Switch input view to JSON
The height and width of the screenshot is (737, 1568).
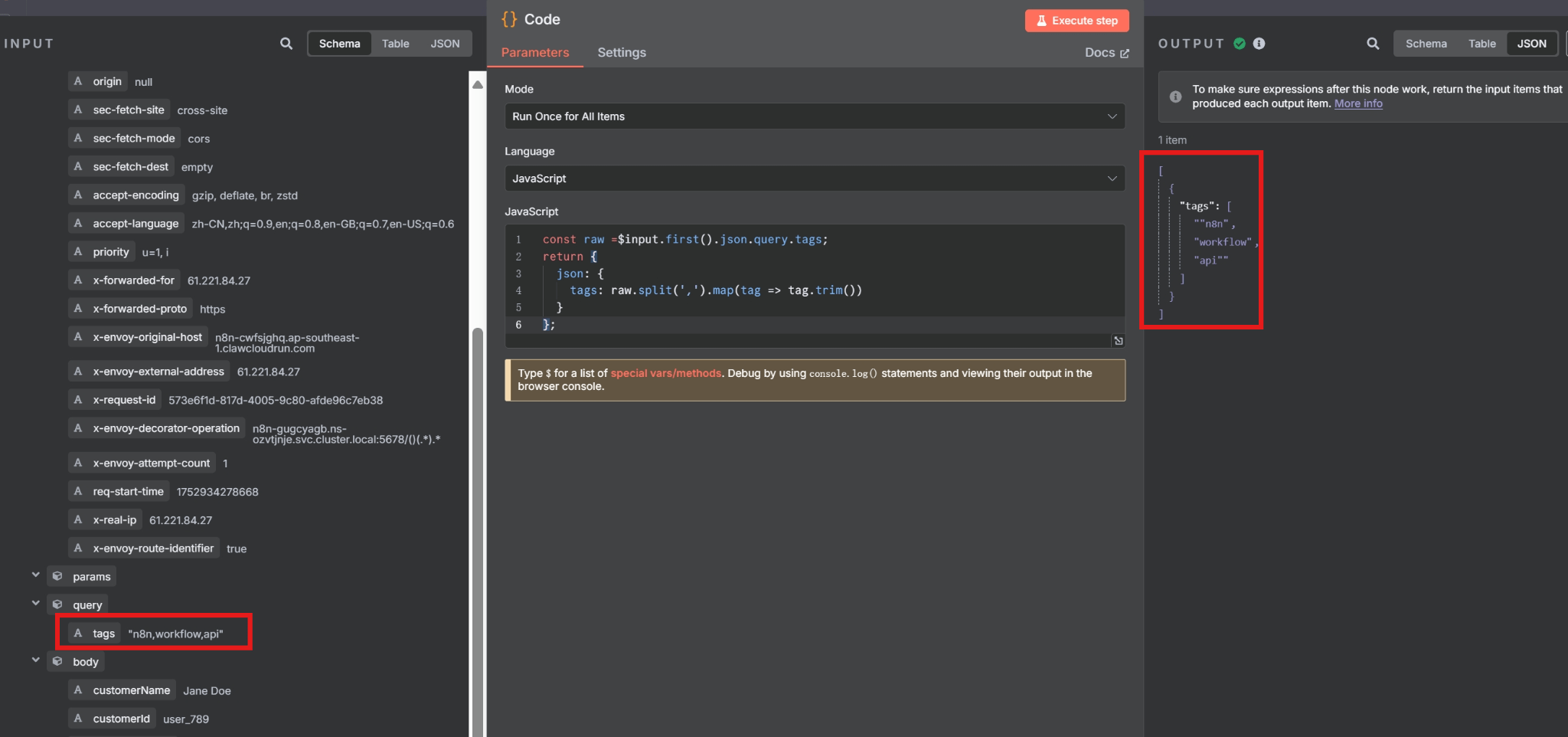pos(445,44)
